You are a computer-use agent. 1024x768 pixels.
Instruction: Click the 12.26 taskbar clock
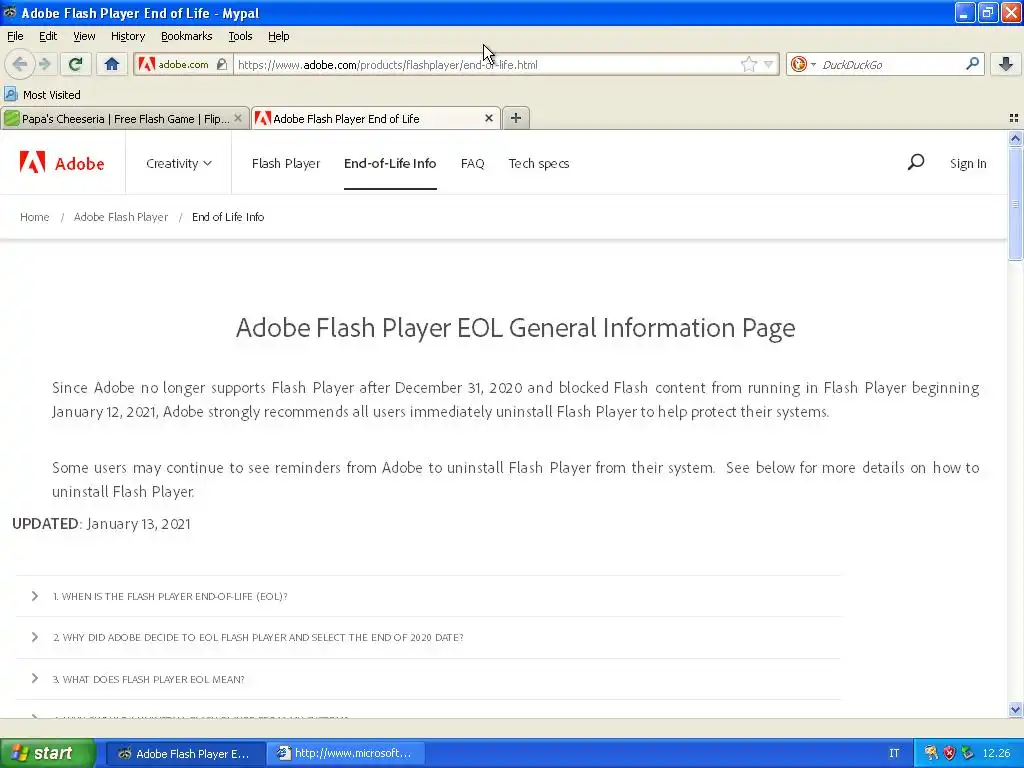[x=996, y=753]
